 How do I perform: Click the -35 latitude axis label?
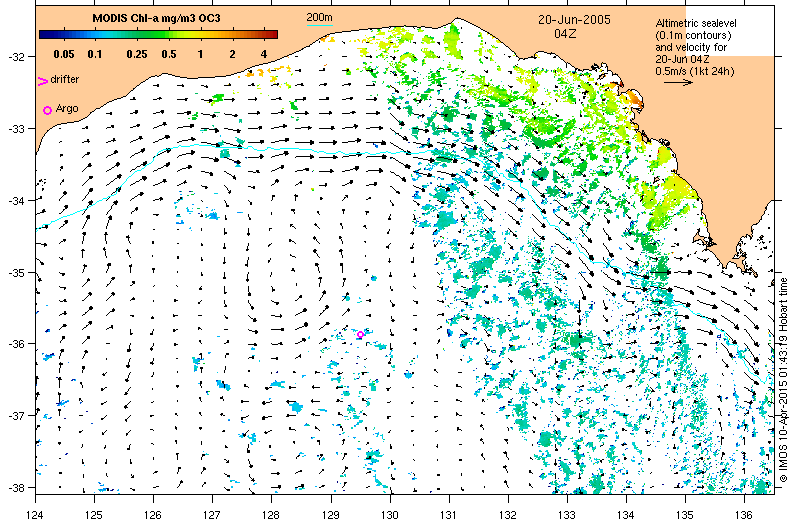coord(15,273)
